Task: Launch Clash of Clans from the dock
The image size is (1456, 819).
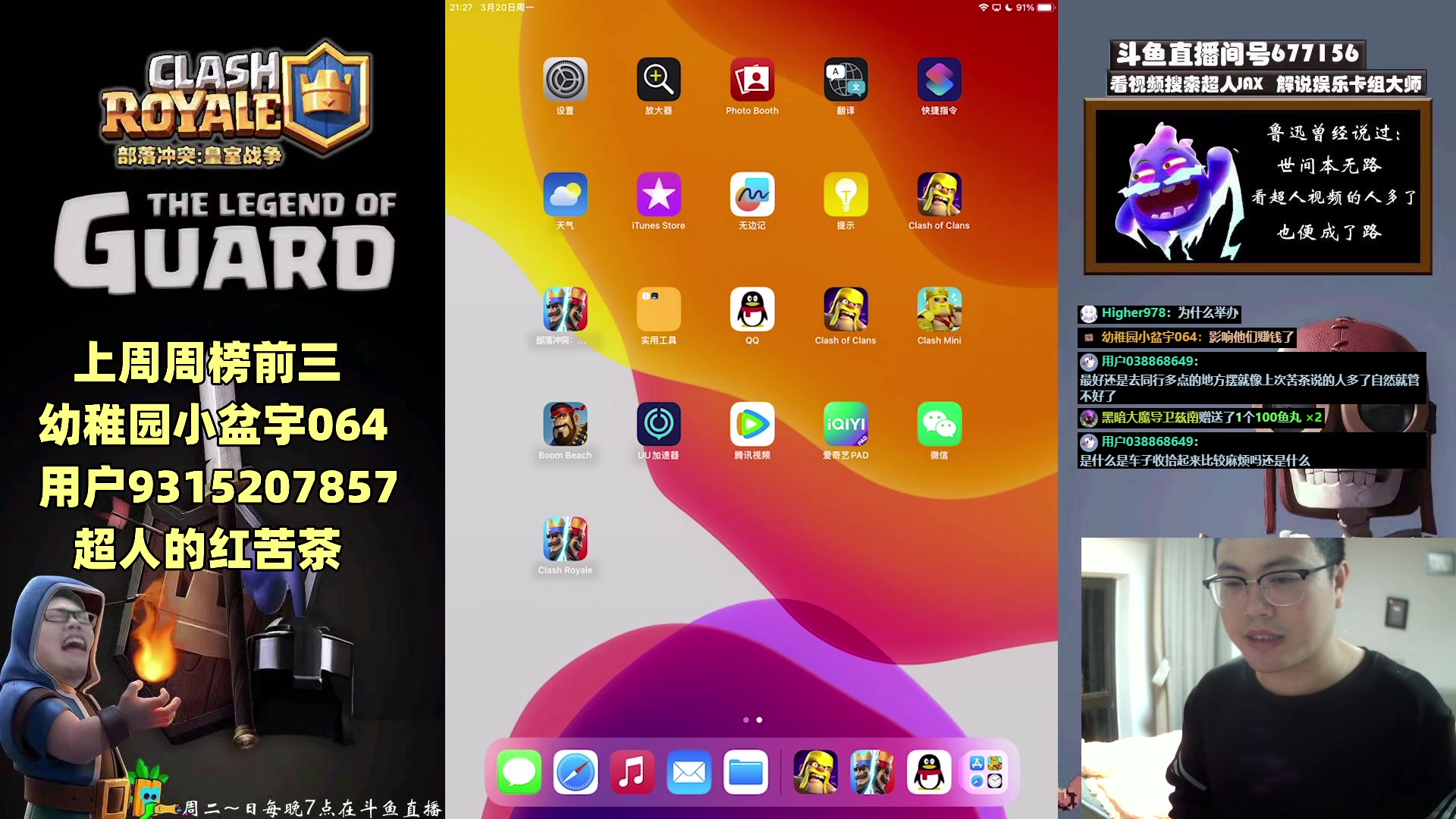Action: (x=815, y=772)
